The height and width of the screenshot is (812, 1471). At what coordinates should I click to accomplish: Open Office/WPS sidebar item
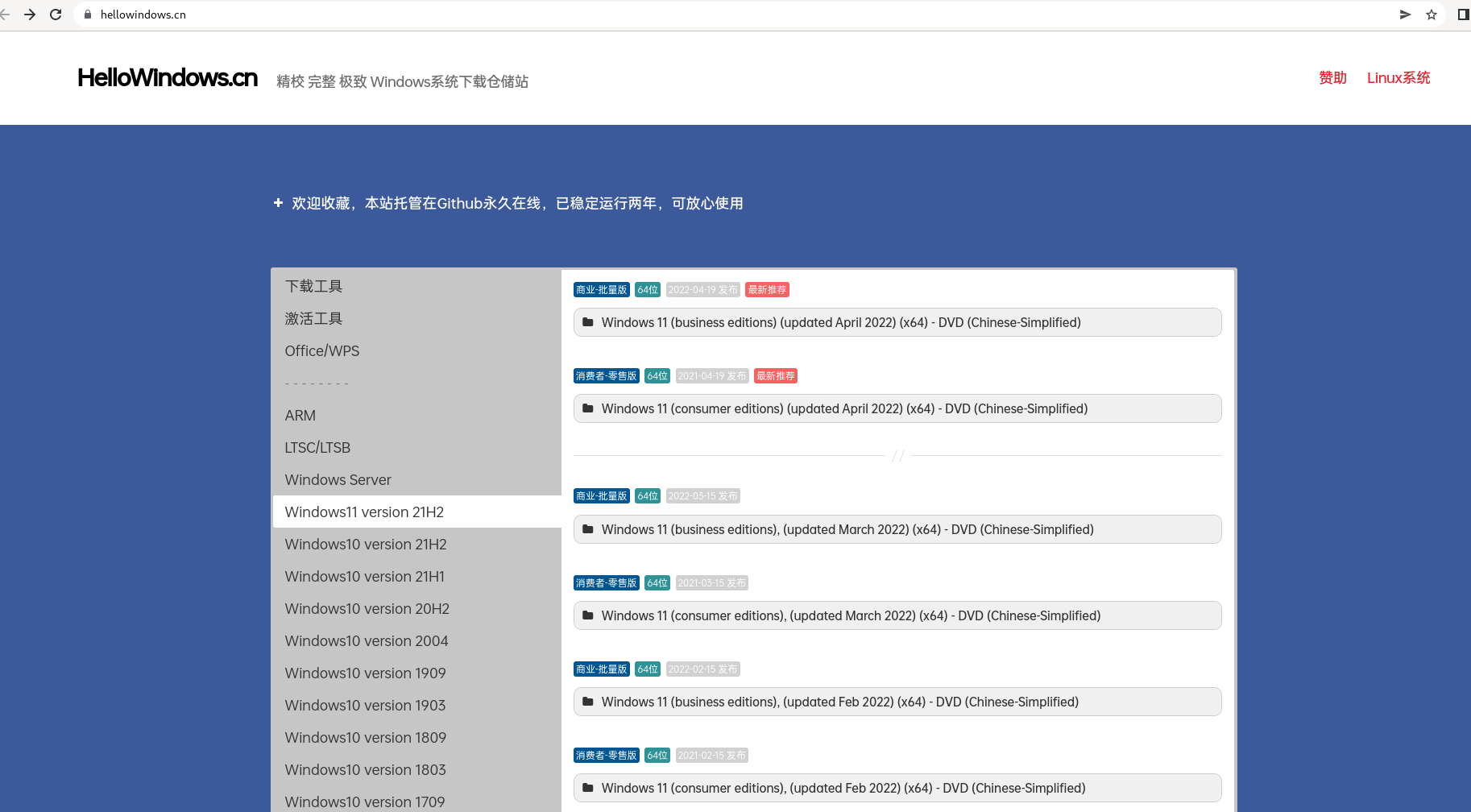point(416,350)
